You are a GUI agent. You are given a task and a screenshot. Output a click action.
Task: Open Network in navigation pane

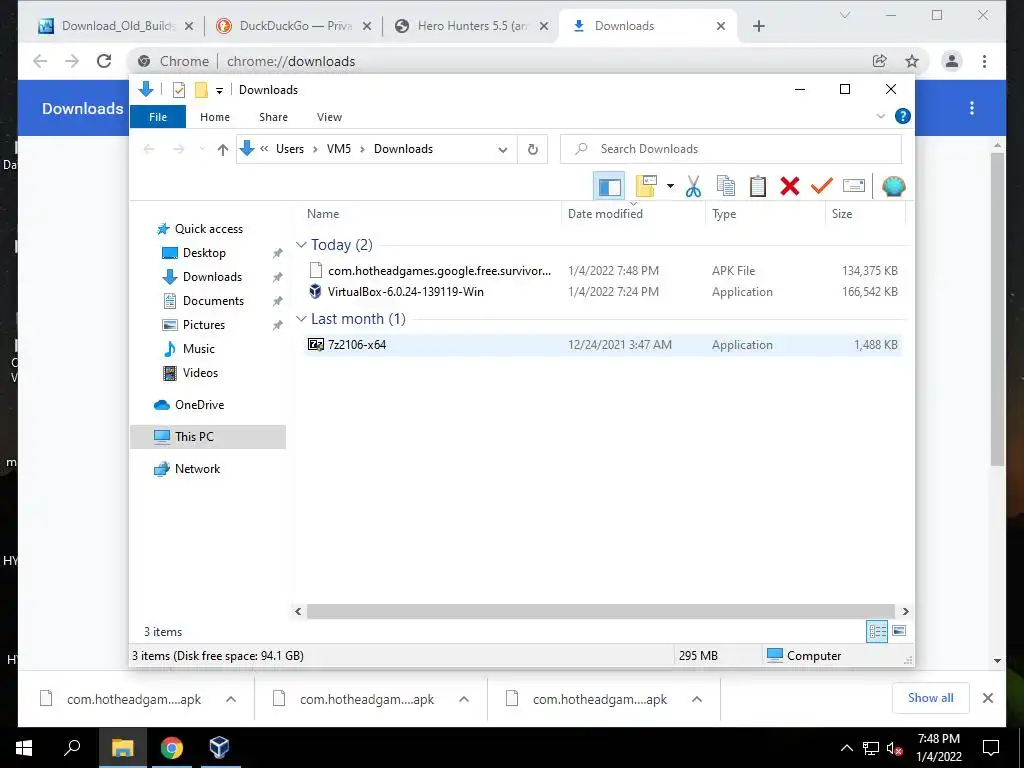tap(197, 469)
